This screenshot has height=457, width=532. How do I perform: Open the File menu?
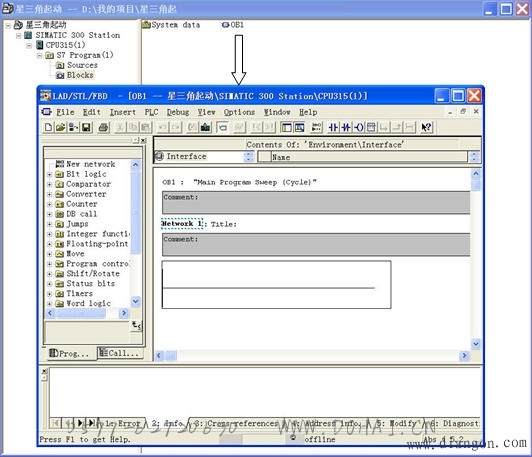[x=65, y=112]
